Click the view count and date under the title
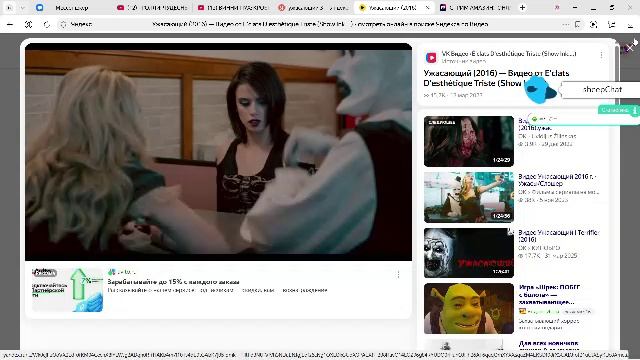The width and height of the screenshot is (640, 360). coord(453,95)
